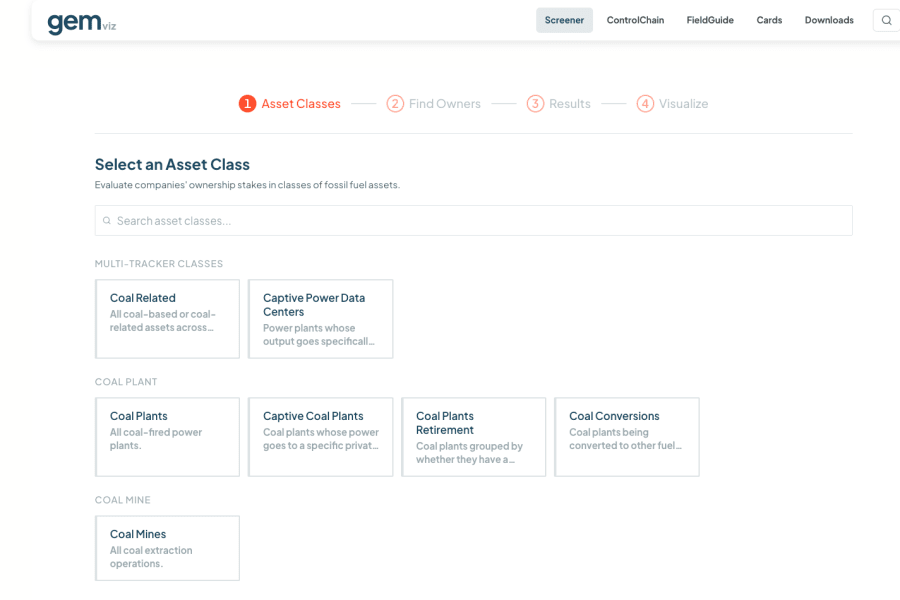Switch to the Screener tab
This screenshot has width=900, height=600.
pos(564,20)
